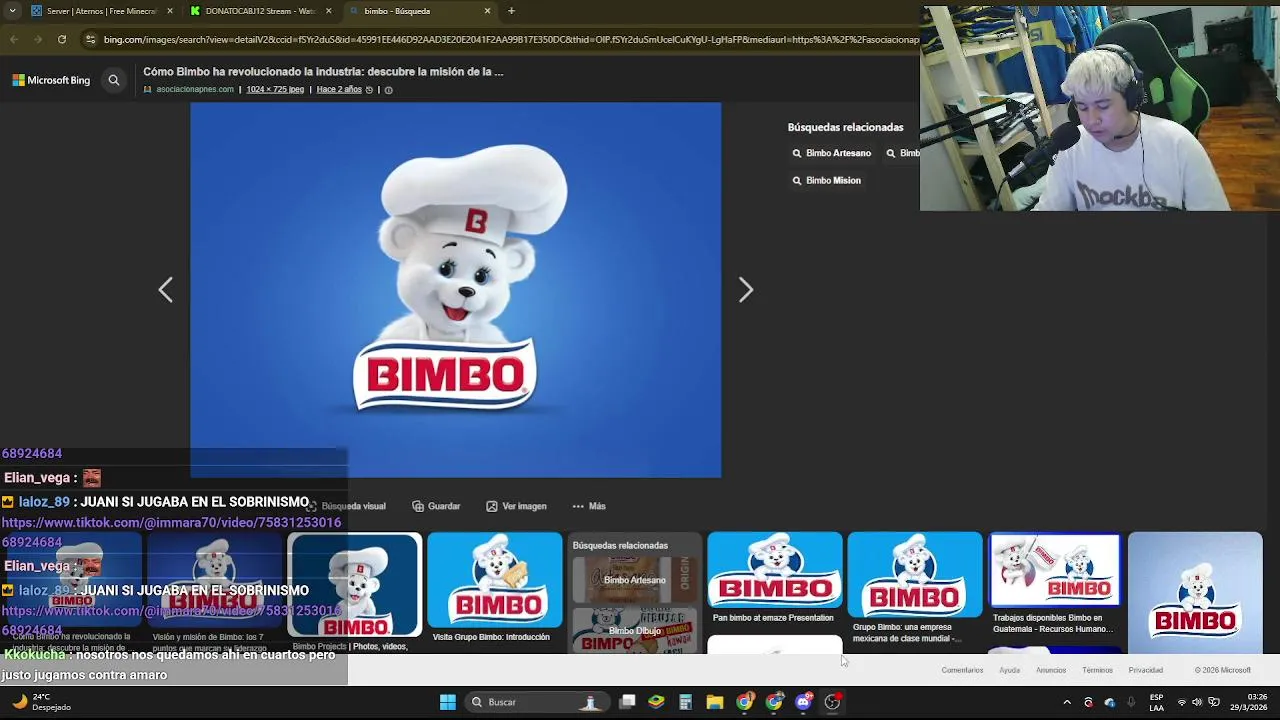Click the image info circle icon

tap(388, 90)
